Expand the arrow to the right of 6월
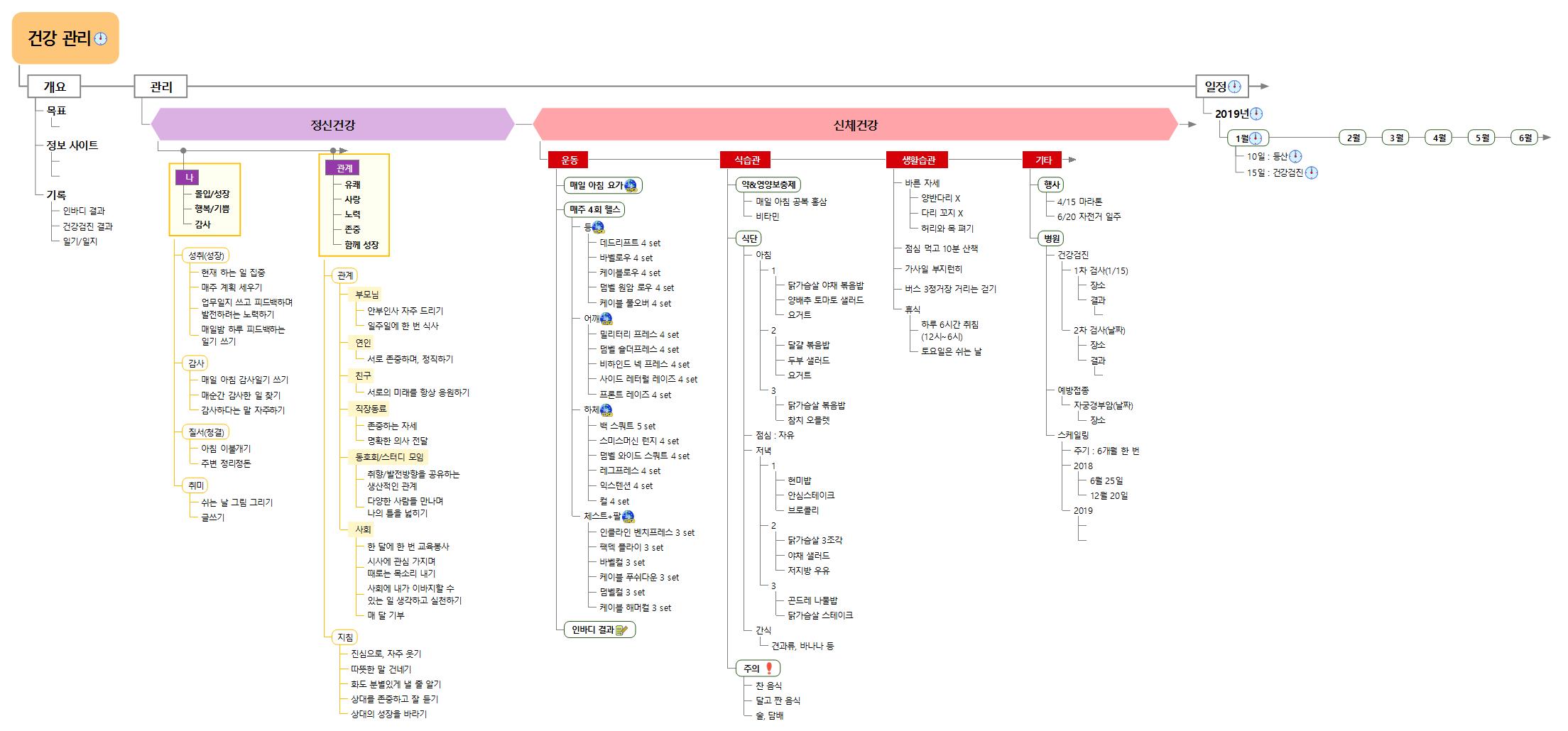The width and height of the screenshot is (1568, 731). [1547, 138]
